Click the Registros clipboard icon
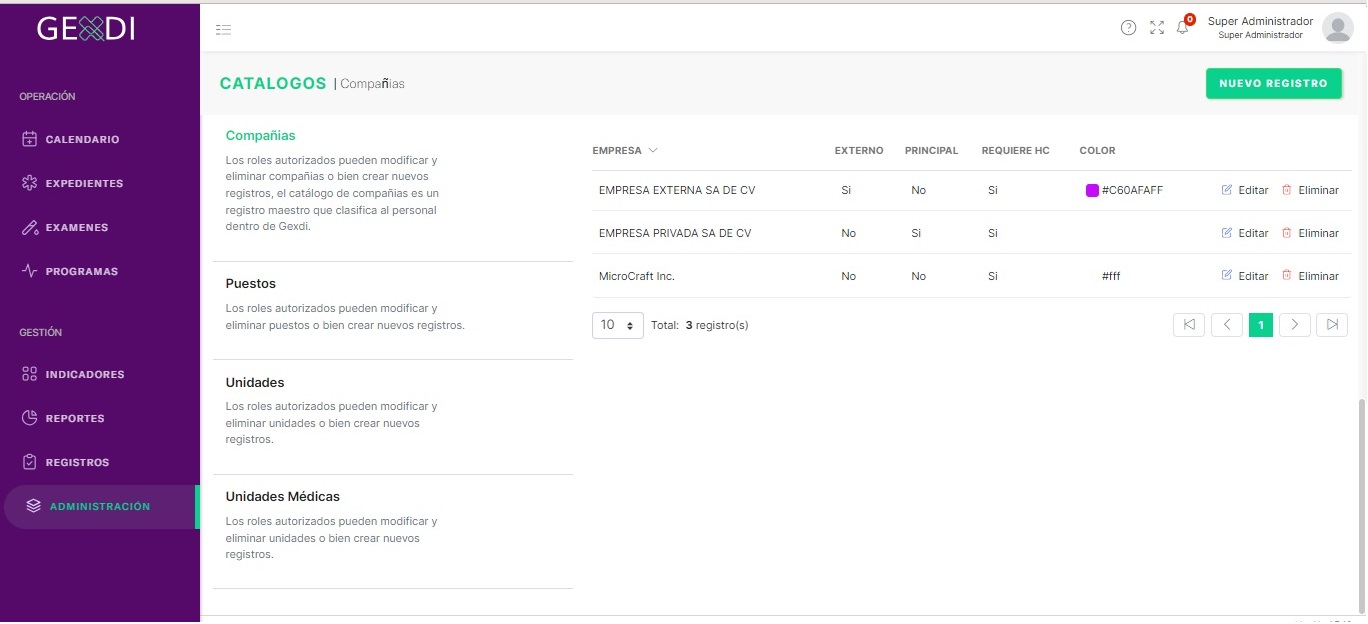The height and width of the screenshot is (624, 1368). 30,462
